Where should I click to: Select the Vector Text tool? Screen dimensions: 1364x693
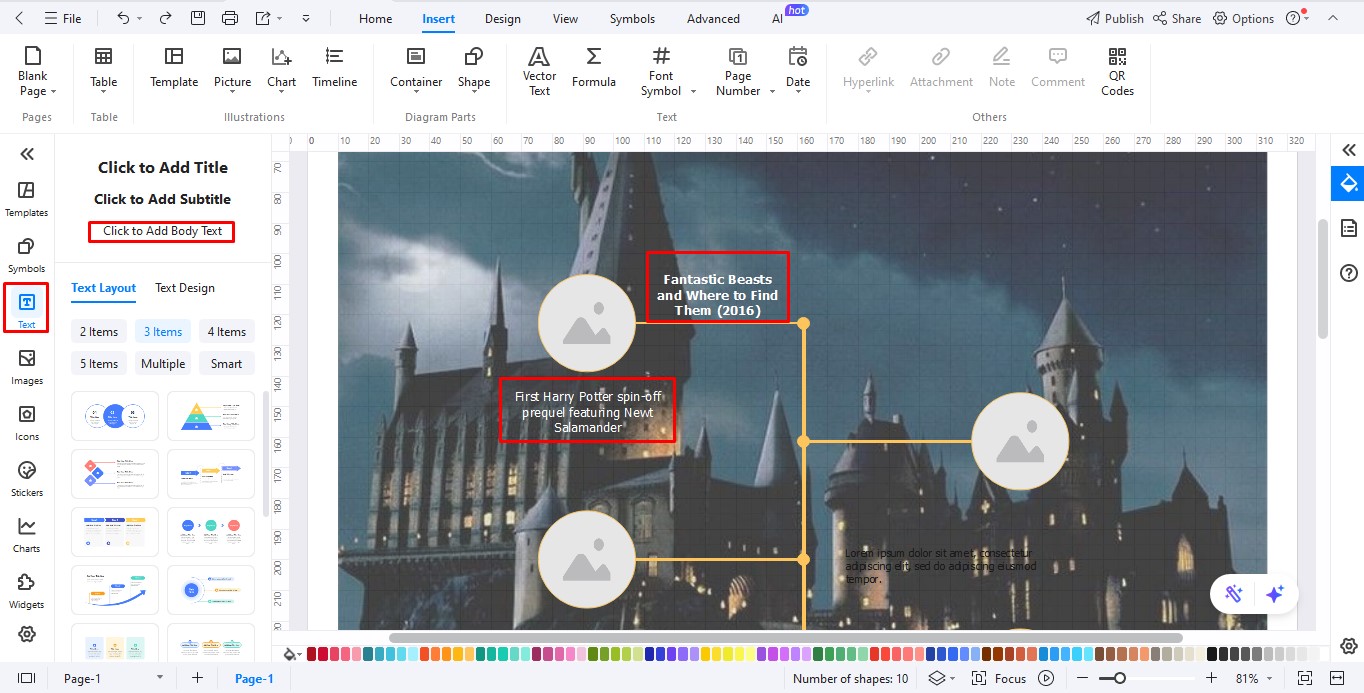(x=539, y=71)
